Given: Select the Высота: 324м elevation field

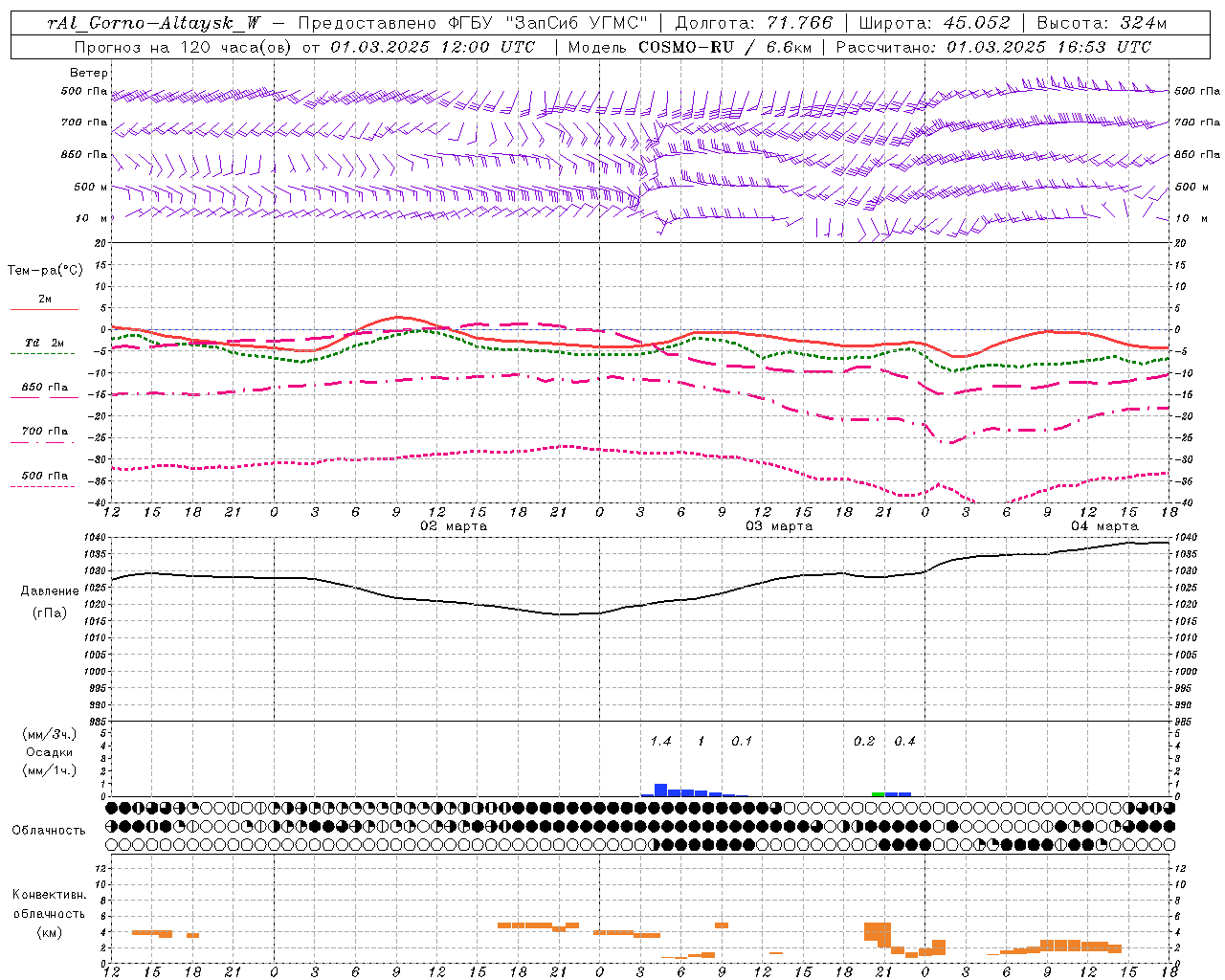Looking at the screenshot, I should coord(1102,23).
